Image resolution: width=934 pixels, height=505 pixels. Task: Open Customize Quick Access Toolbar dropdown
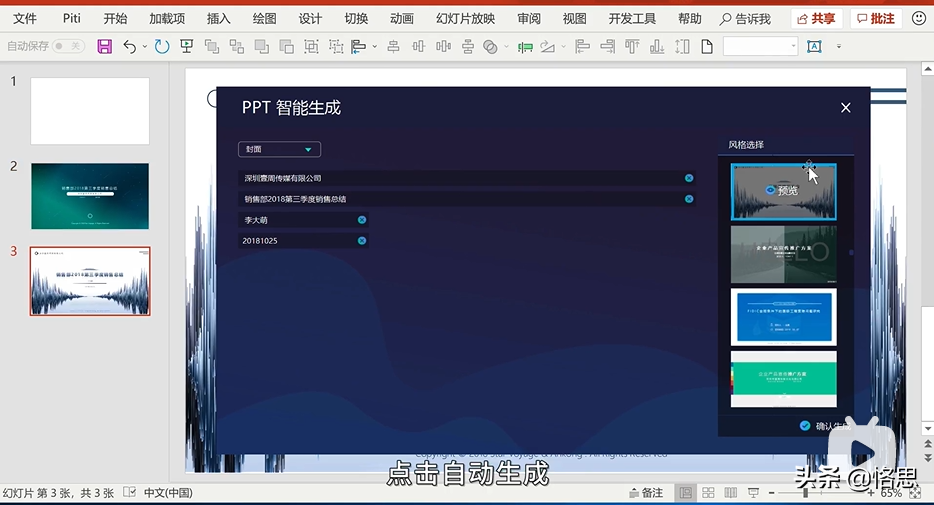pyautogui.click(x=839, y=46)
